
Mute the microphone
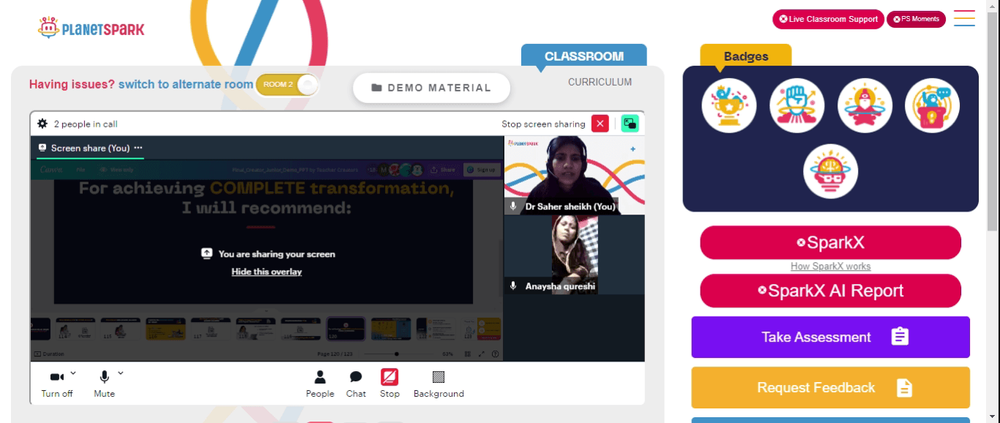pos(104,383)
